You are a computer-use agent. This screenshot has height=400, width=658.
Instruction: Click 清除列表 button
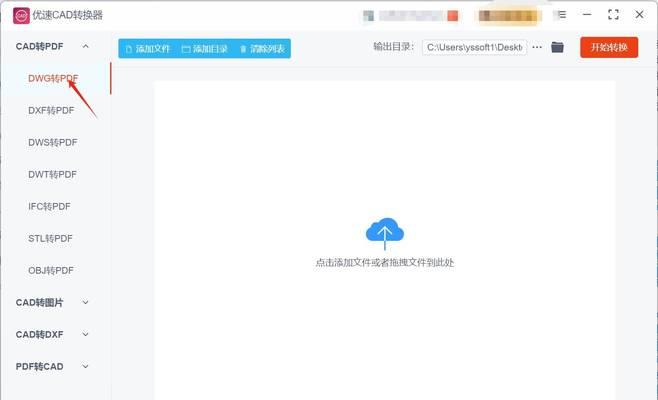click(262, 49)
